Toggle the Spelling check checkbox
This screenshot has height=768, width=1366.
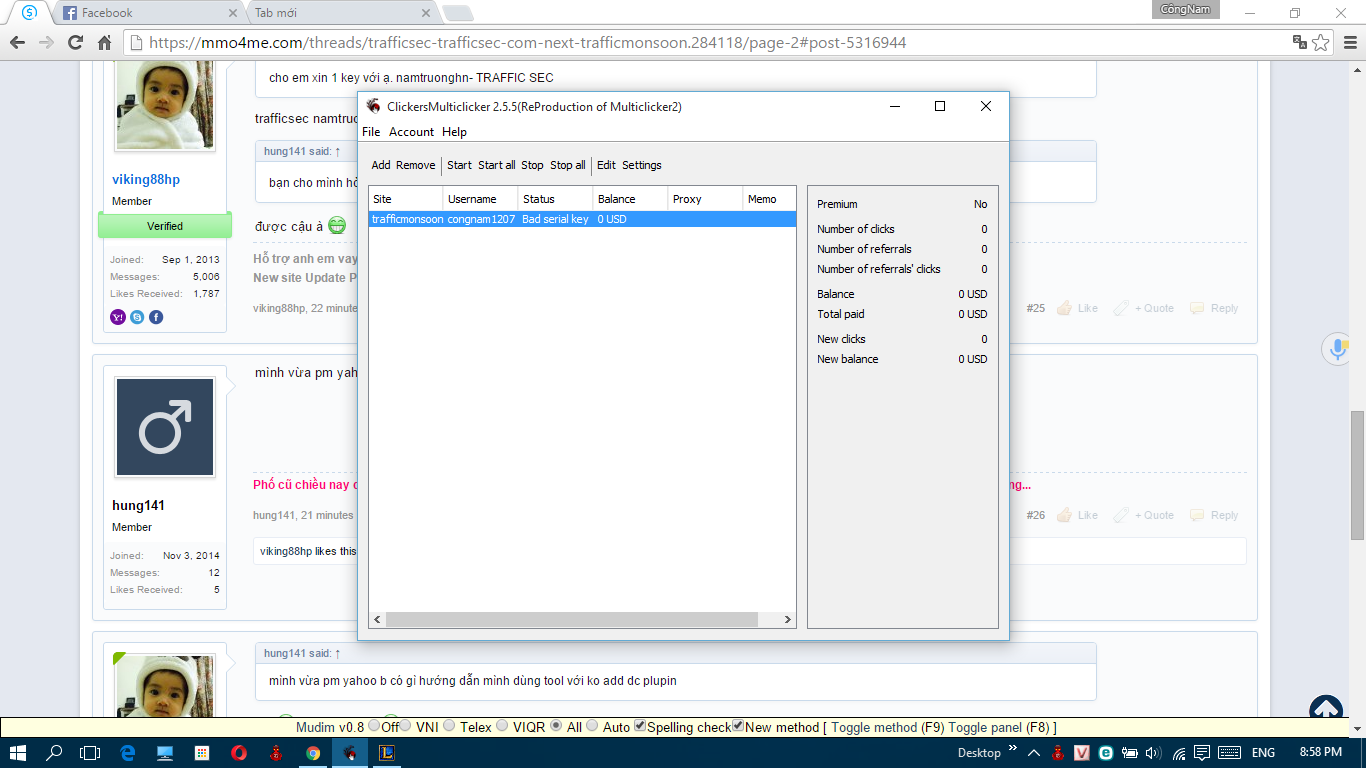pos(640,726)
